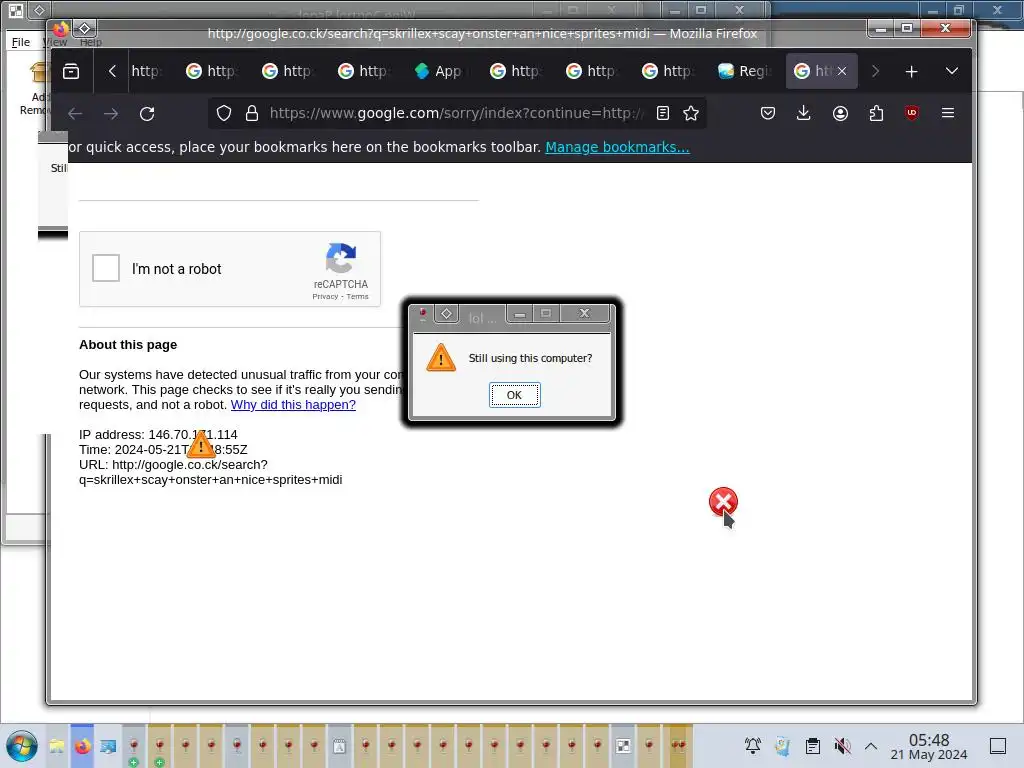Open the checkered window entry on the taskbar
The height and width of the screenshot is (768, 1024).
coord(623,746)
